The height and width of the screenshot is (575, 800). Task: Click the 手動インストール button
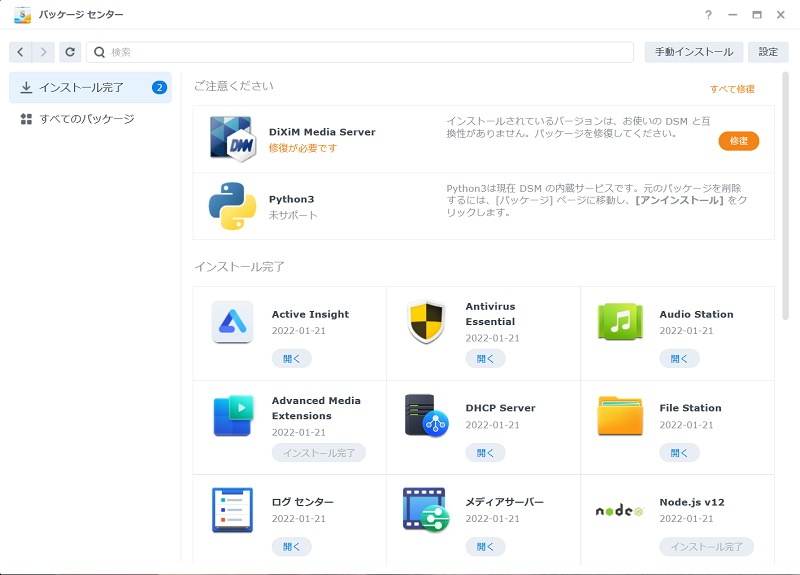pyautogui.click(x=694, y=52)
